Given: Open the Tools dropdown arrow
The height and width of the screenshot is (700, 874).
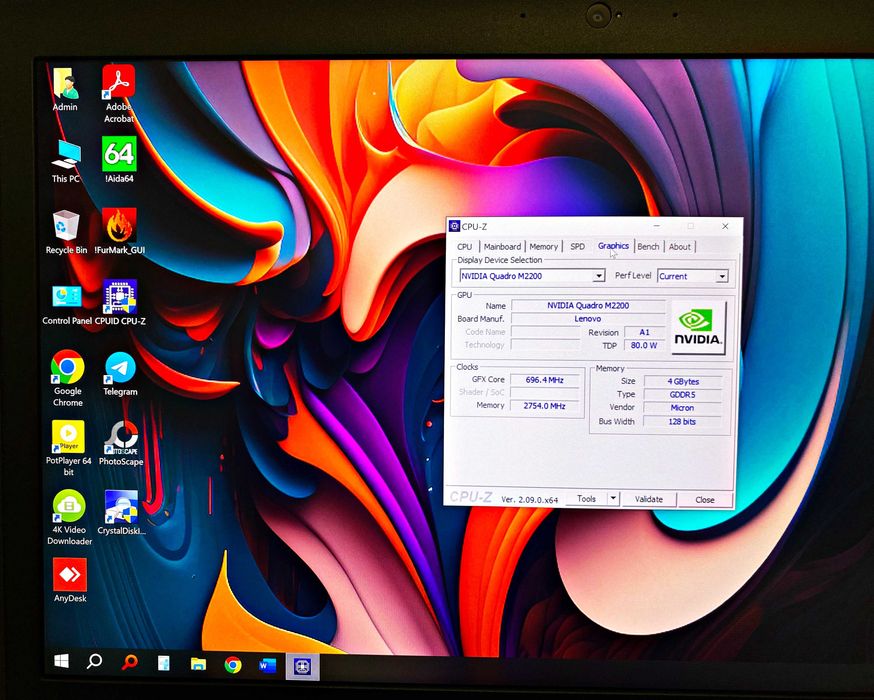Looking at the screenshot, I should point(613,498).
